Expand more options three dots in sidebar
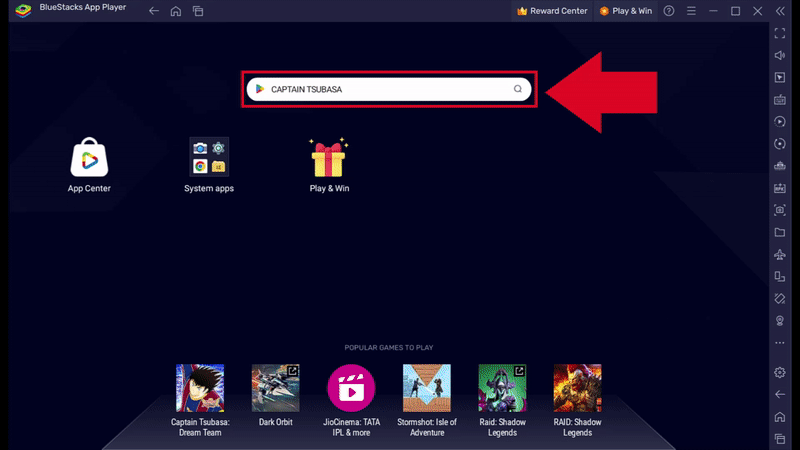Viewport: 800px width, 450px height. pos(780,343)
